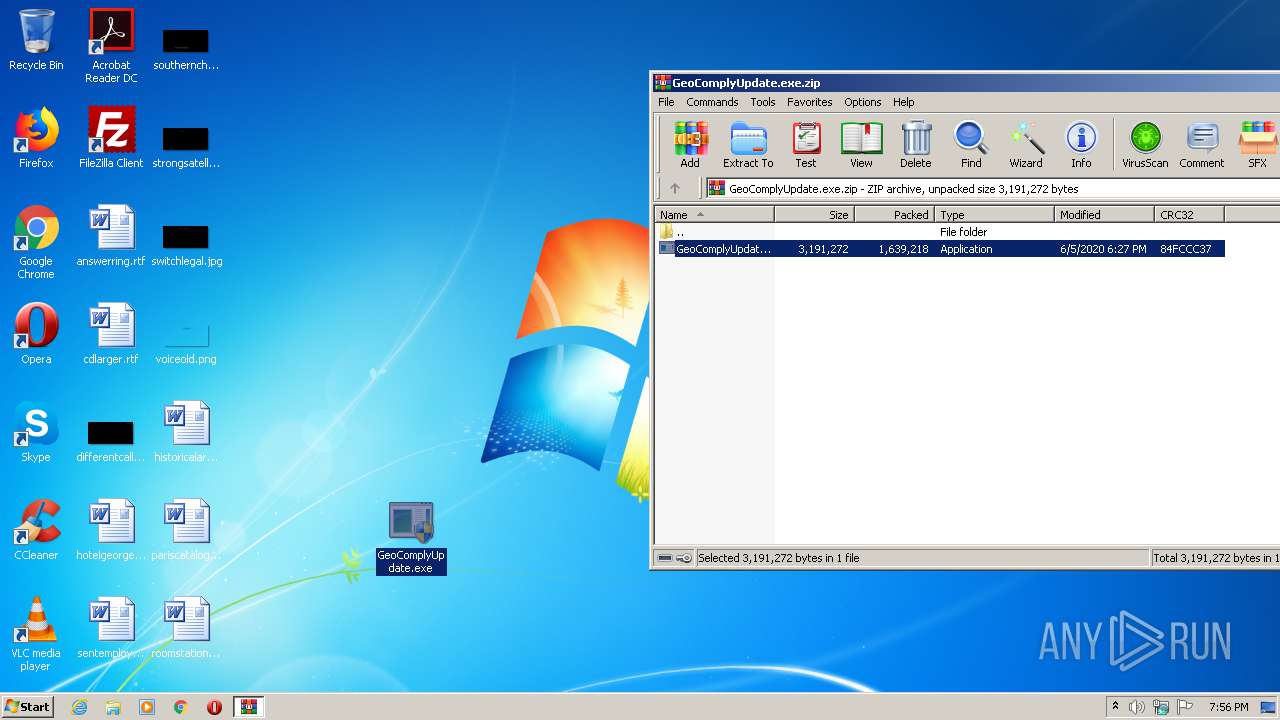Run VirusScan from the toolbar
This screenshot has width=1280, height=720.
click(1145, 145)
